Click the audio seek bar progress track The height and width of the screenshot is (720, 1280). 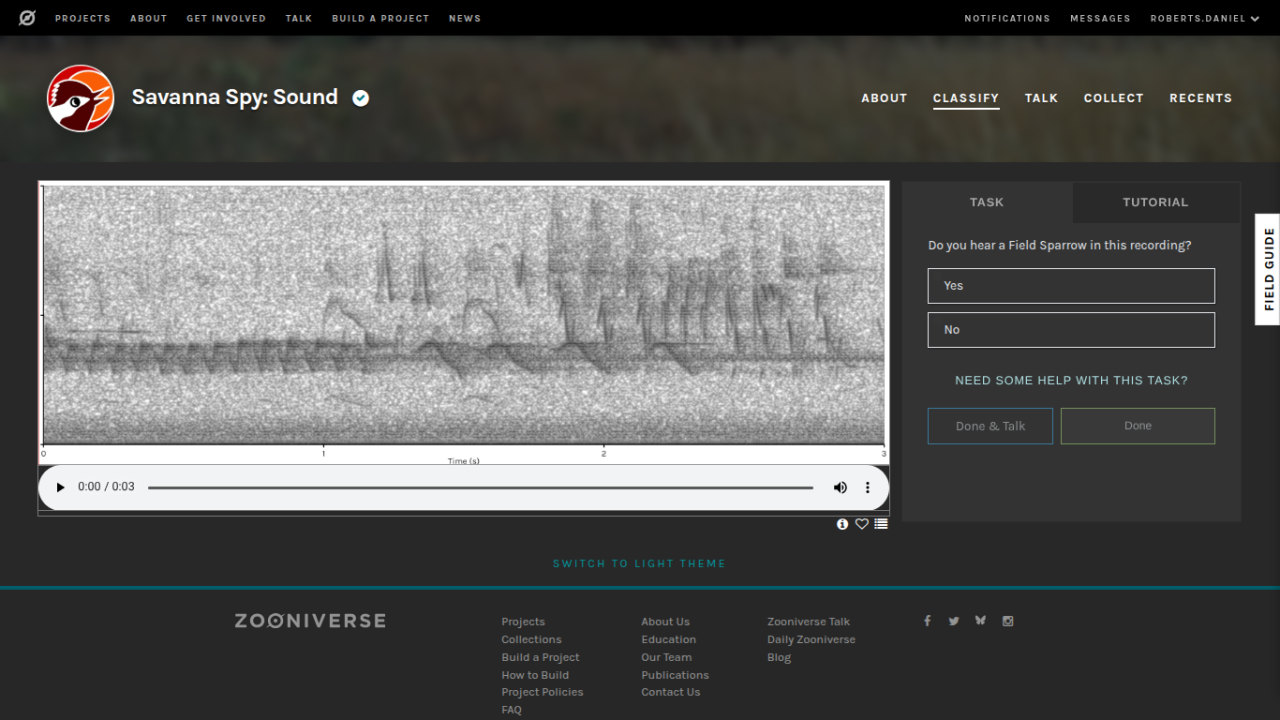(x=480, y=488)
